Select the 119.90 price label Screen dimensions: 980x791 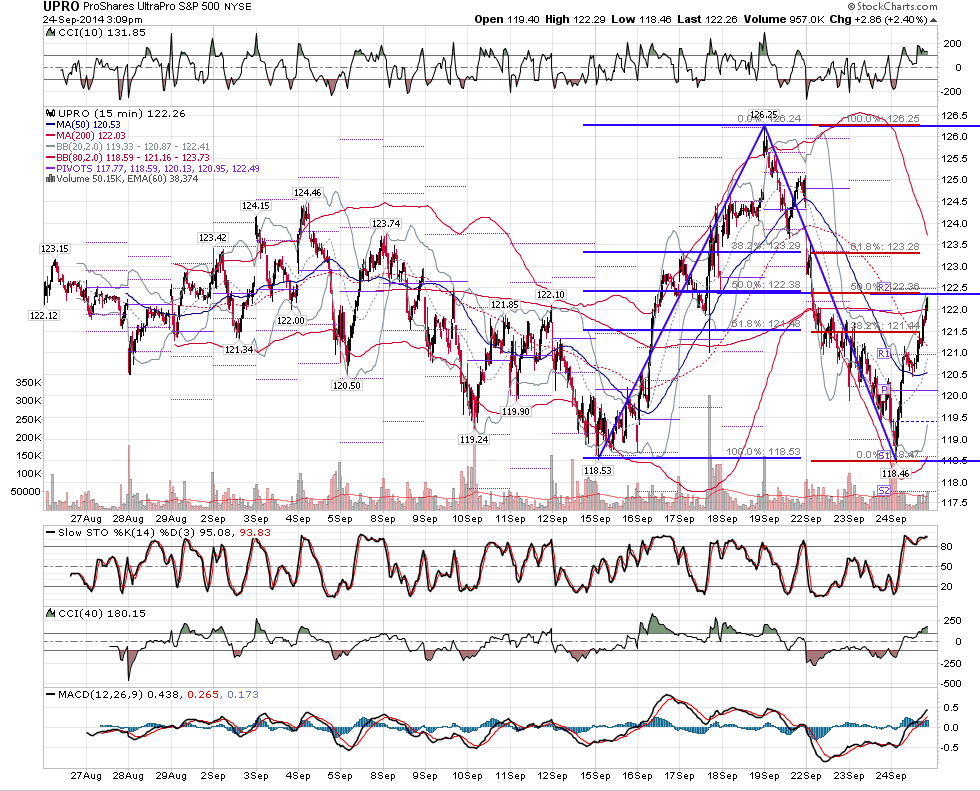[x=516, y=411]
